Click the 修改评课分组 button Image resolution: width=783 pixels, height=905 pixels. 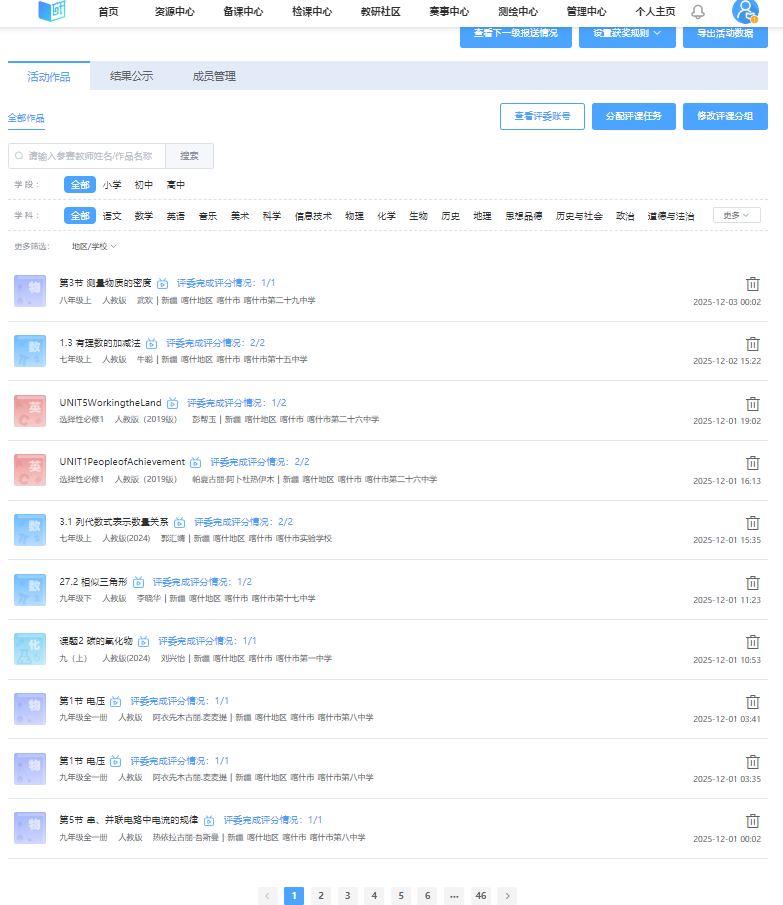click(725, 117)
